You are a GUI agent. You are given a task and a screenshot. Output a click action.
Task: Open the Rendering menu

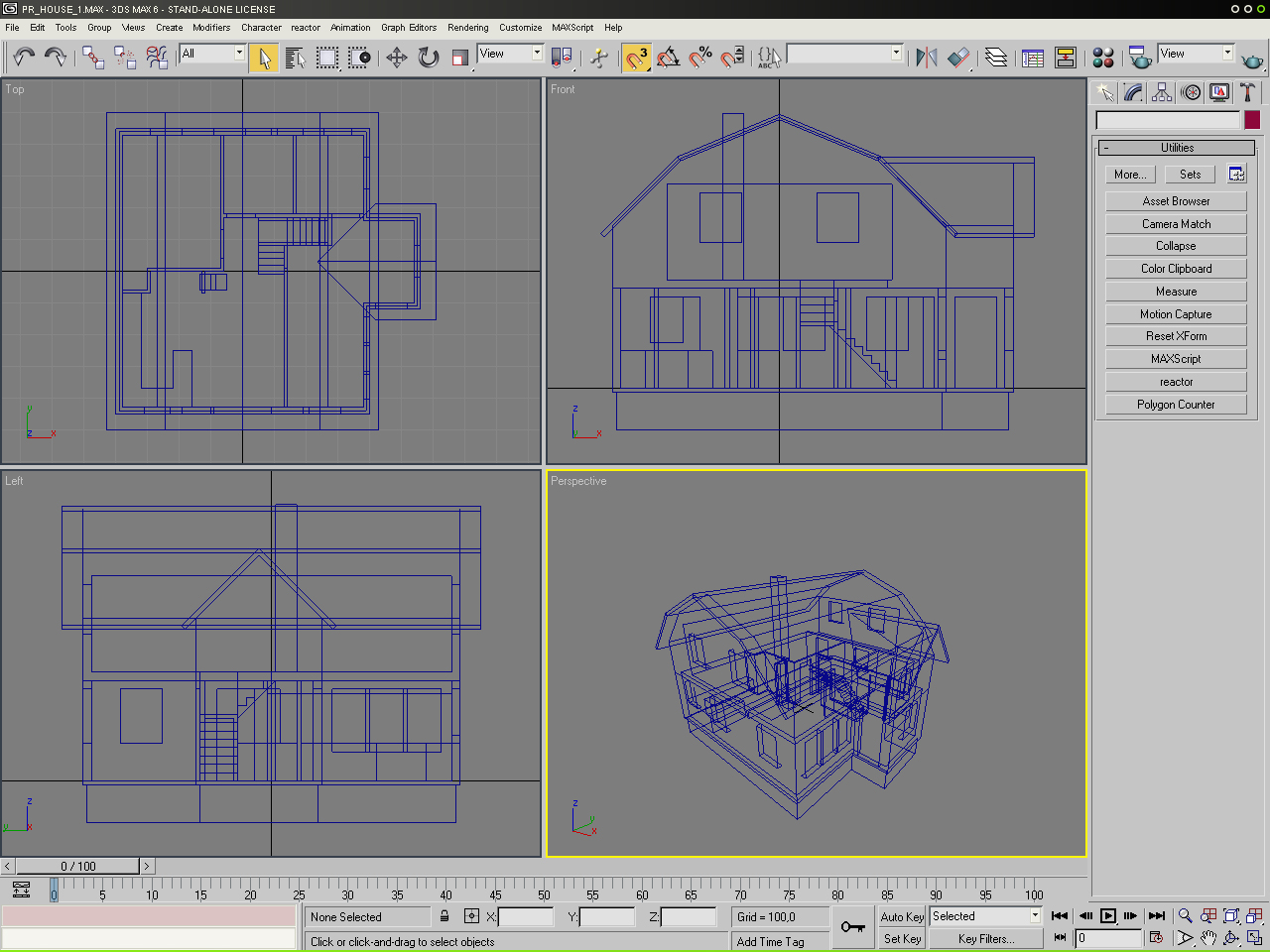tap(467, 28)
